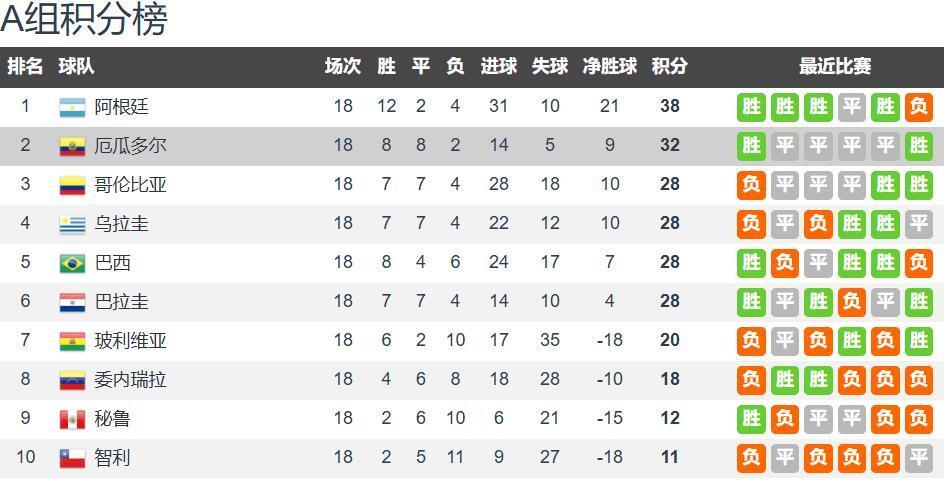The height and width of the screenshot is (481, 944).
Task: Click the 积分 column header
Action: tap(669, 66)
